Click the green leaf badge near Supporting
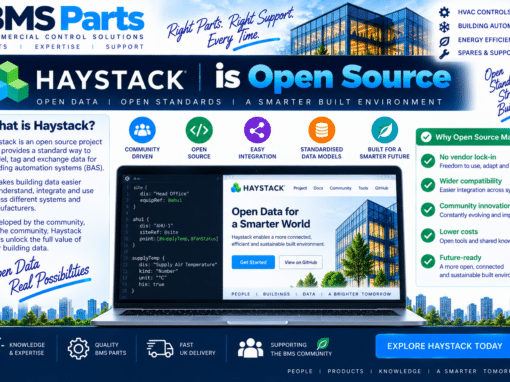 click(322, 344)
